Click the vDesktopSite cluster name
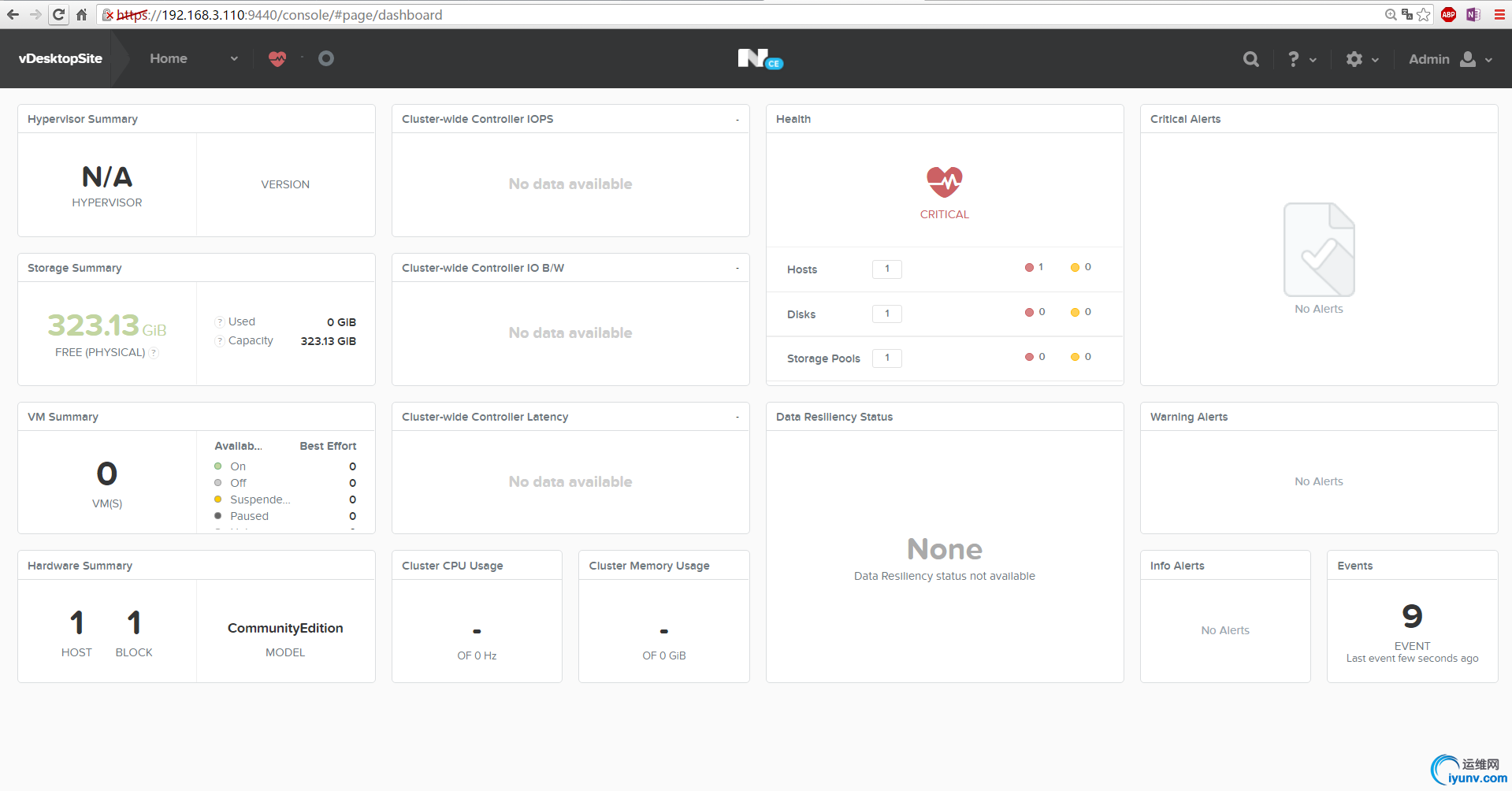This screenshot has width=1512, height=791. tap(61, 58)
